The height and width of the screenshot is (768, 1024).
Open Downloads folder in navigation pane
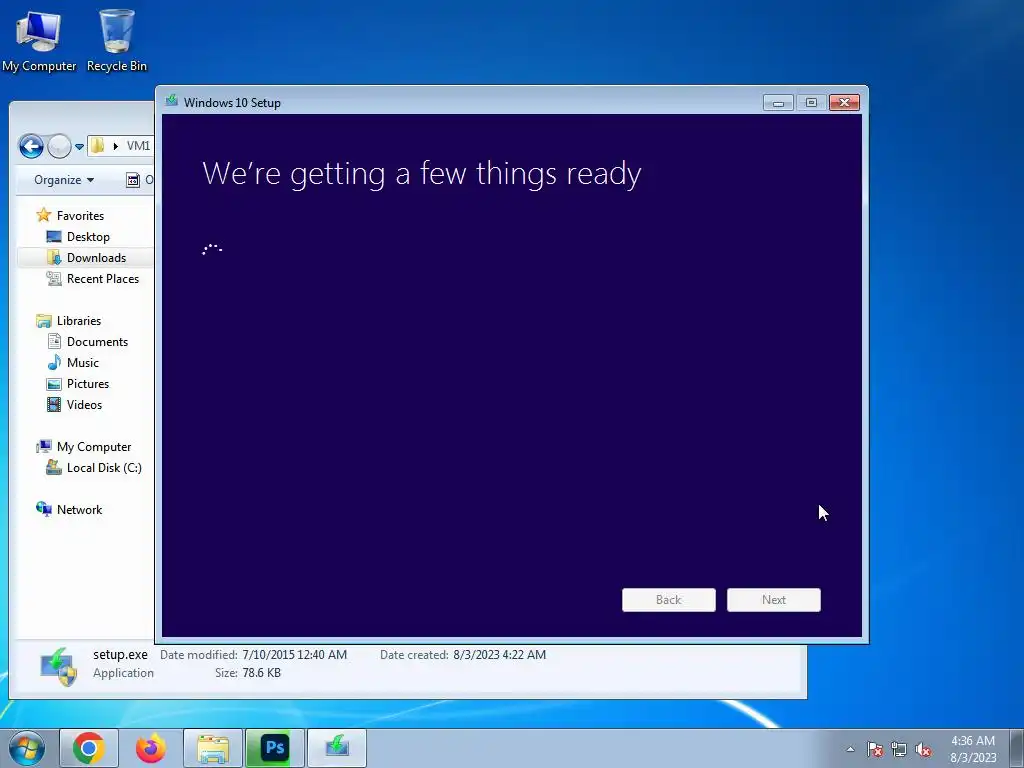coord(96,257)
